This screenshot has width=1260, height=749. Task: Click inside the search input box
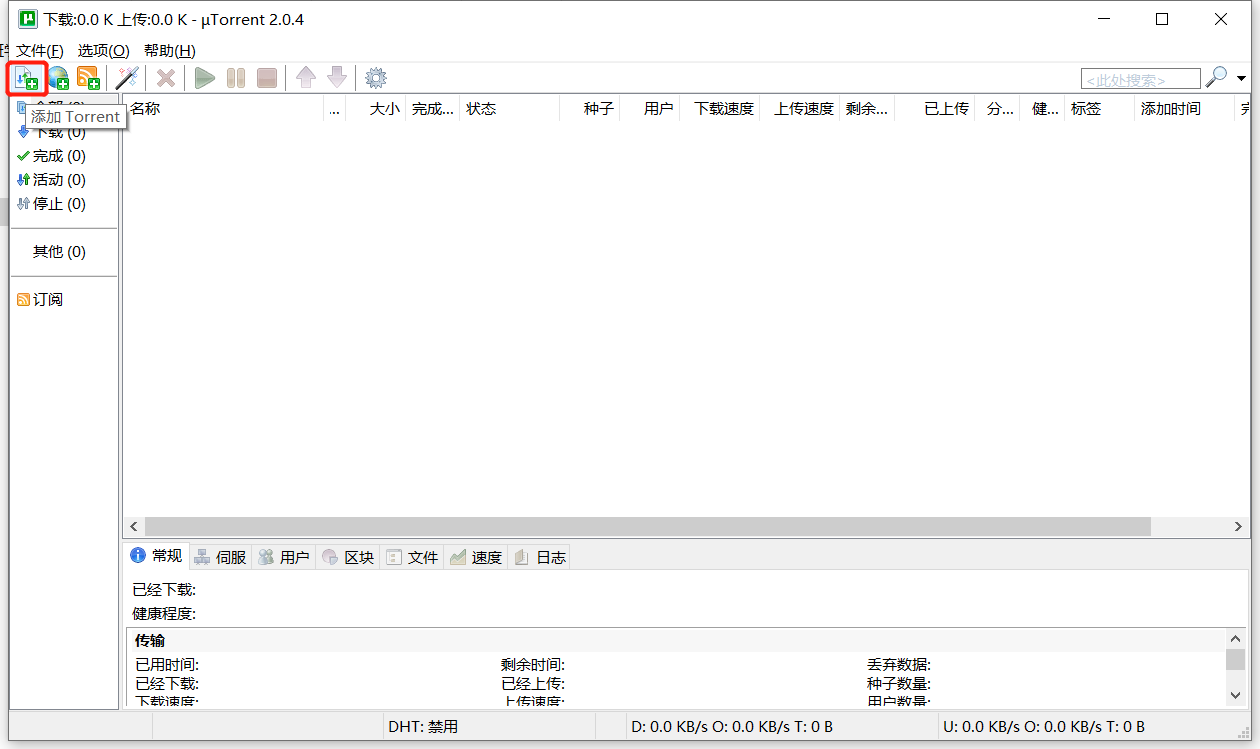pos(1141,79)
